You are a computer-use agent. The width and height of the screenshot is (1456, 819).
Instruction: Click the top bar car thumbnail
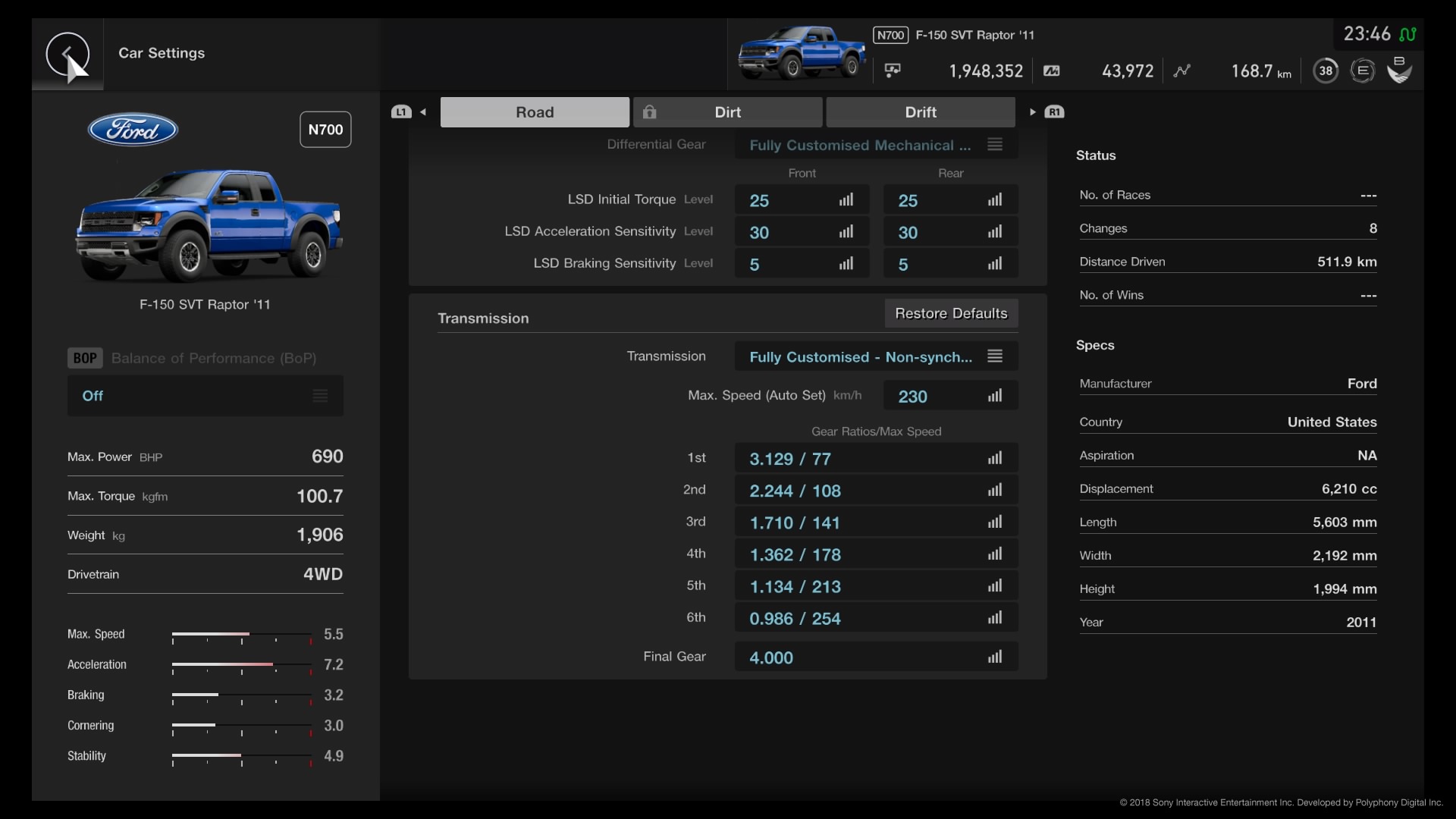pos(802,52)
